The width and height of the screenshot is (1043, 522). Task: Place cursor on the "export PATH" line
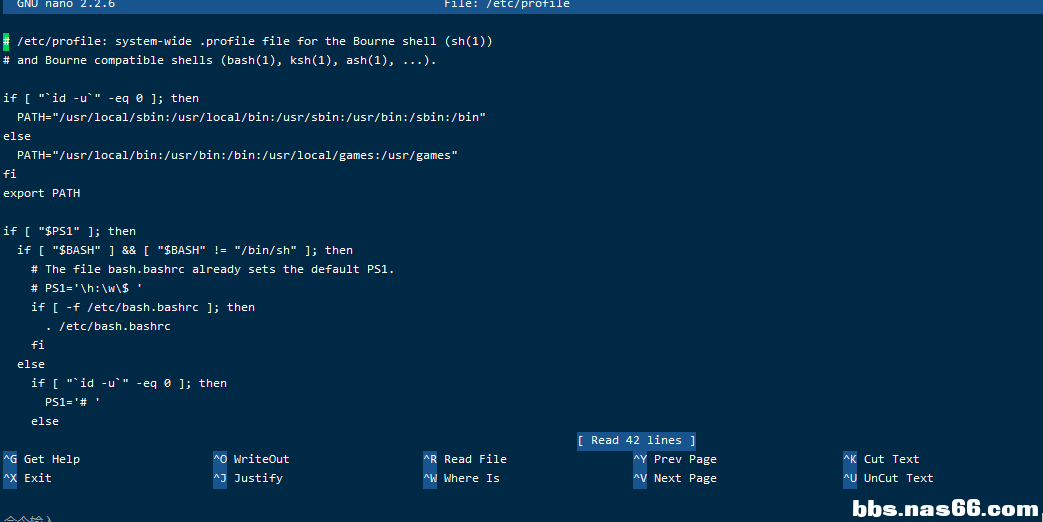pyautogui.click(x=42, y=193)
